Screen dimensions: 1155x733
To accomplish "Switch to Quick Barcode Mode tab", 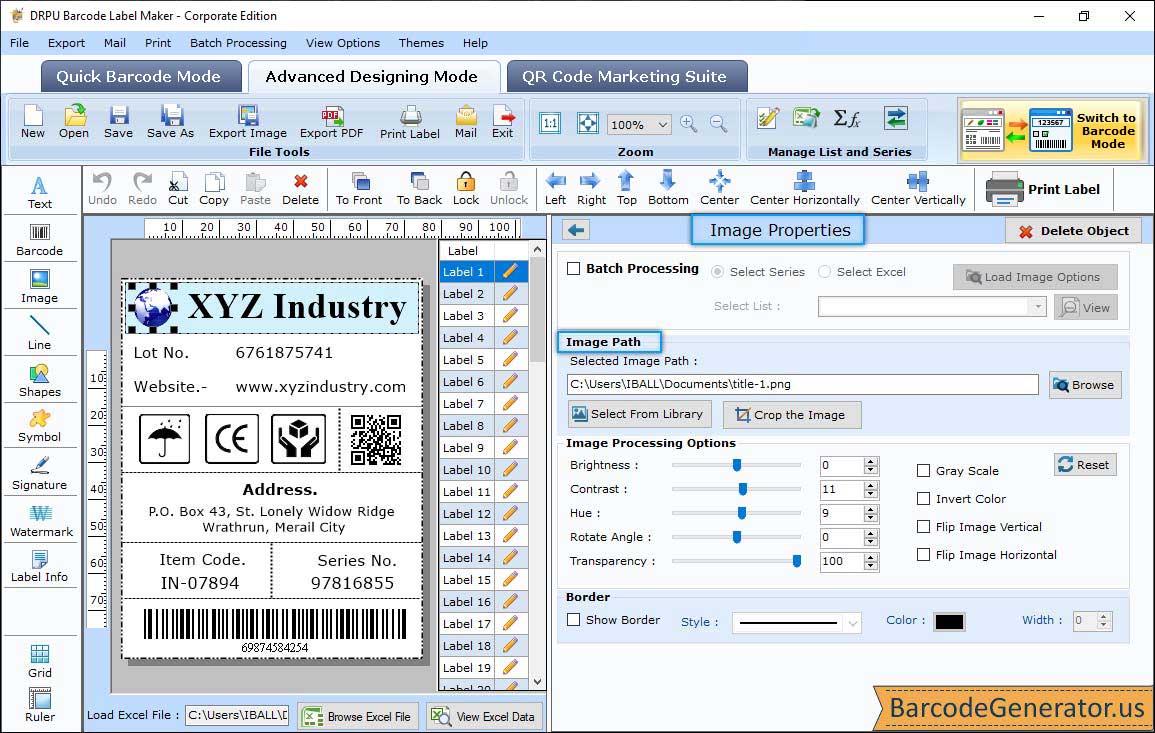I will click(x=139, y=77).
